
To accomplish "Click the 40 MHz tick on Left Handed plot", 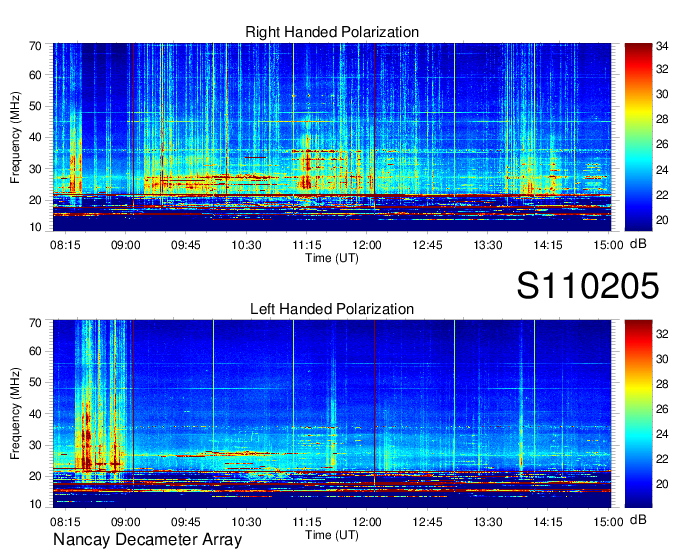I will (x=35, y=414).
